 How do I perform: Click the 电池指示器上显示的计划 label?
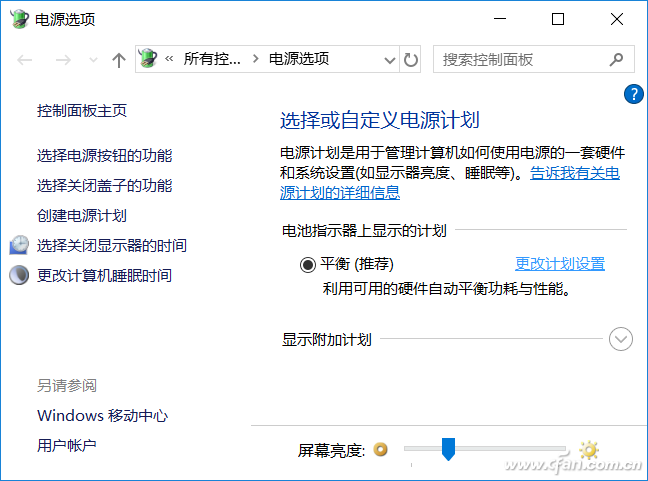click(x=364, y=230)
